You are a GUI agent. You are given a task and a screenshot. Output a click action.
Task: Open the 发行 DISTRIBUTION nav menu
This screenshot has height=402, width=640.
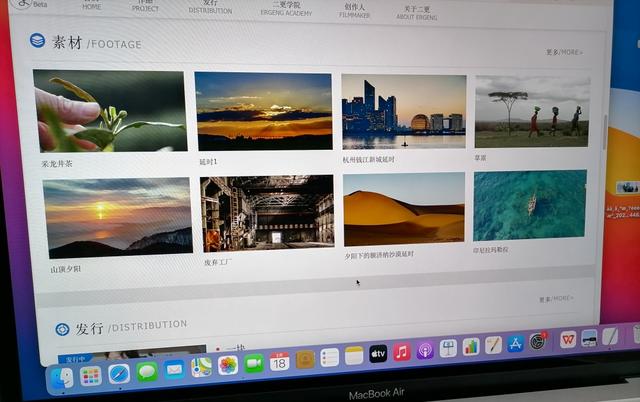(x=210, y=6)
